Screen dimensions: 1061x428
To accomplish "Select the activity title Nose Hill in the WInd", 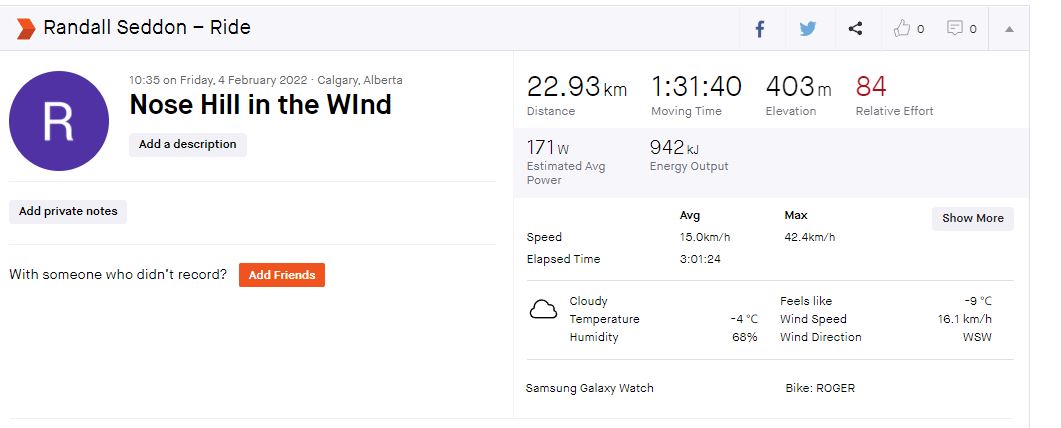I will pyautogui.click(x=260, y=105).
